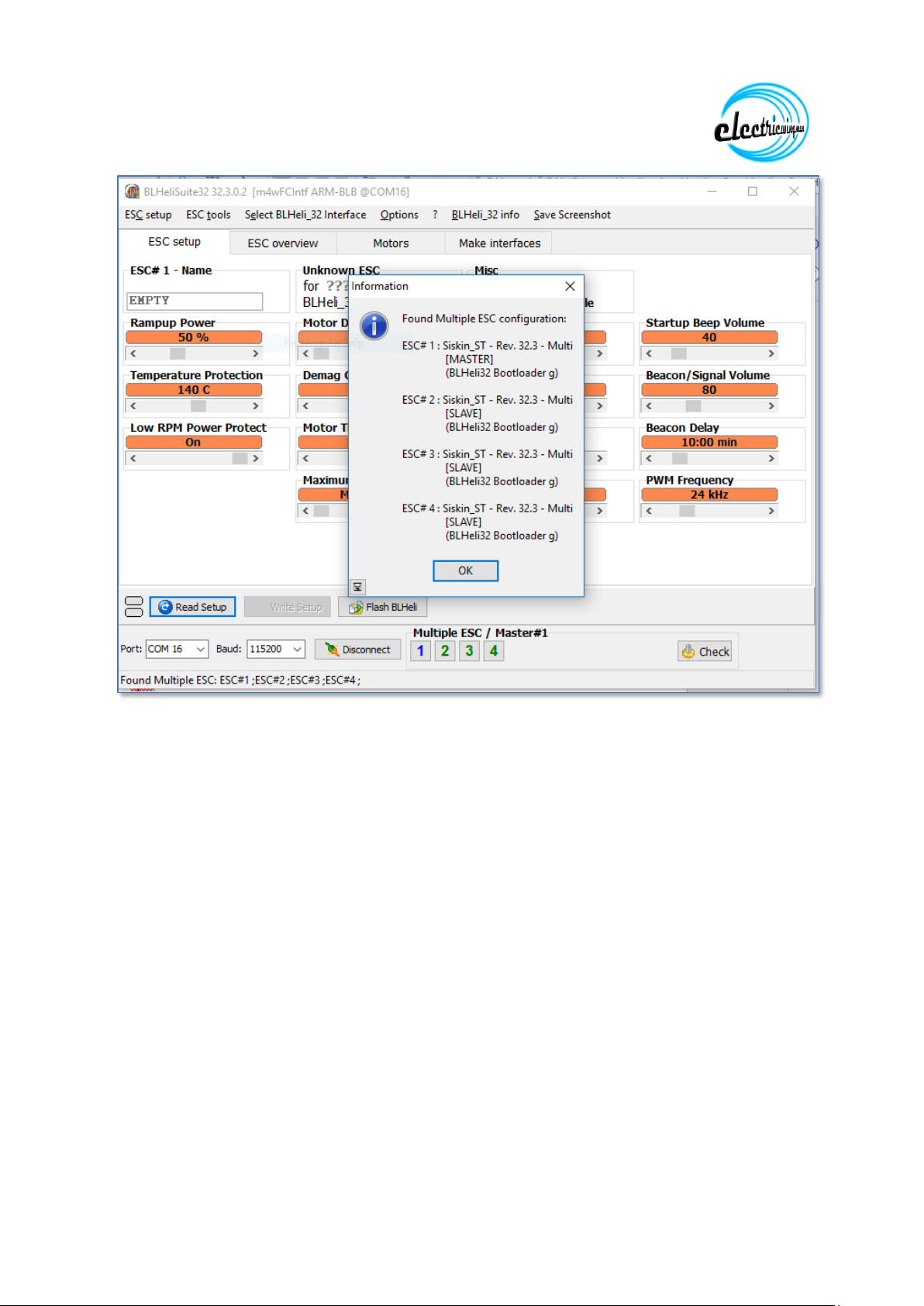
Task: Increase Rampup Power with the right arrow
Action: coord(255,353)
